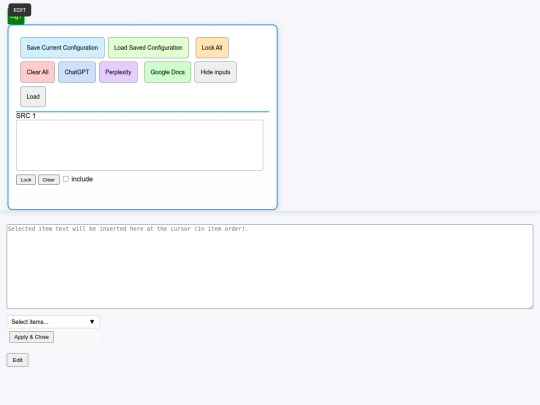Click the bottom Edit button

tap(17, 360)
